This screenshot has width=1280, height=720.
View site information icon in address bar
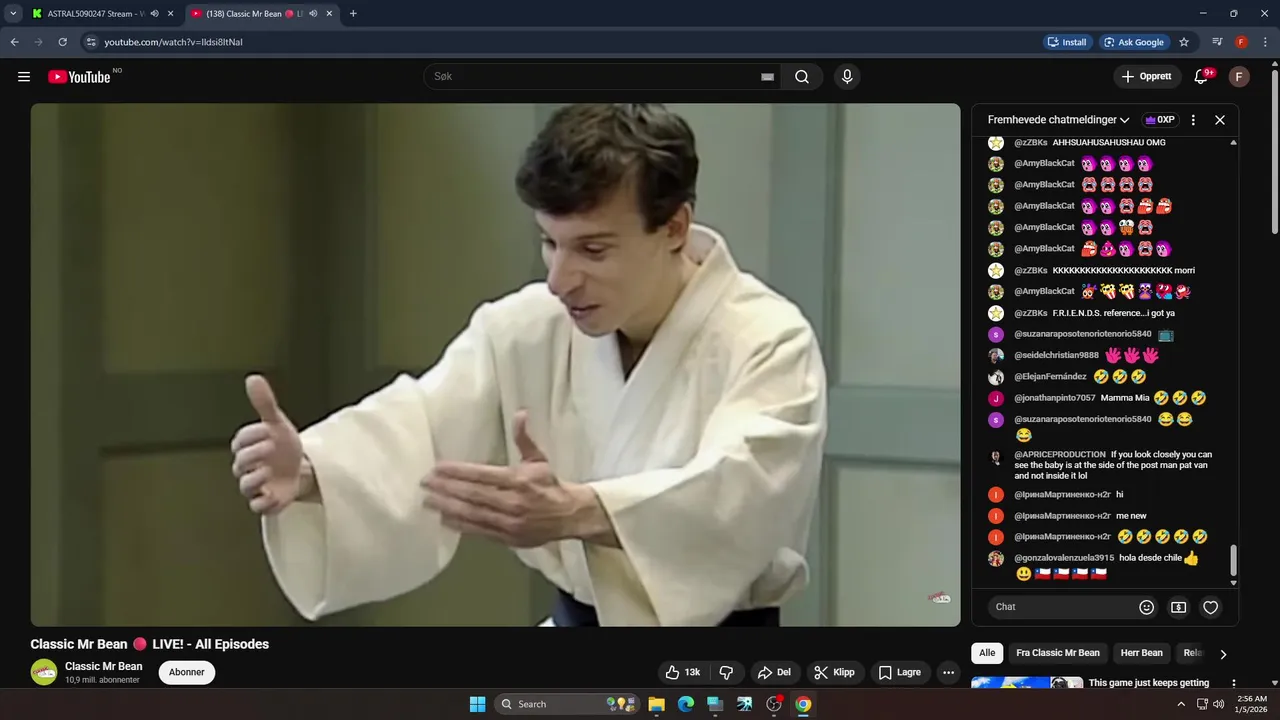[x=90, y=42]
